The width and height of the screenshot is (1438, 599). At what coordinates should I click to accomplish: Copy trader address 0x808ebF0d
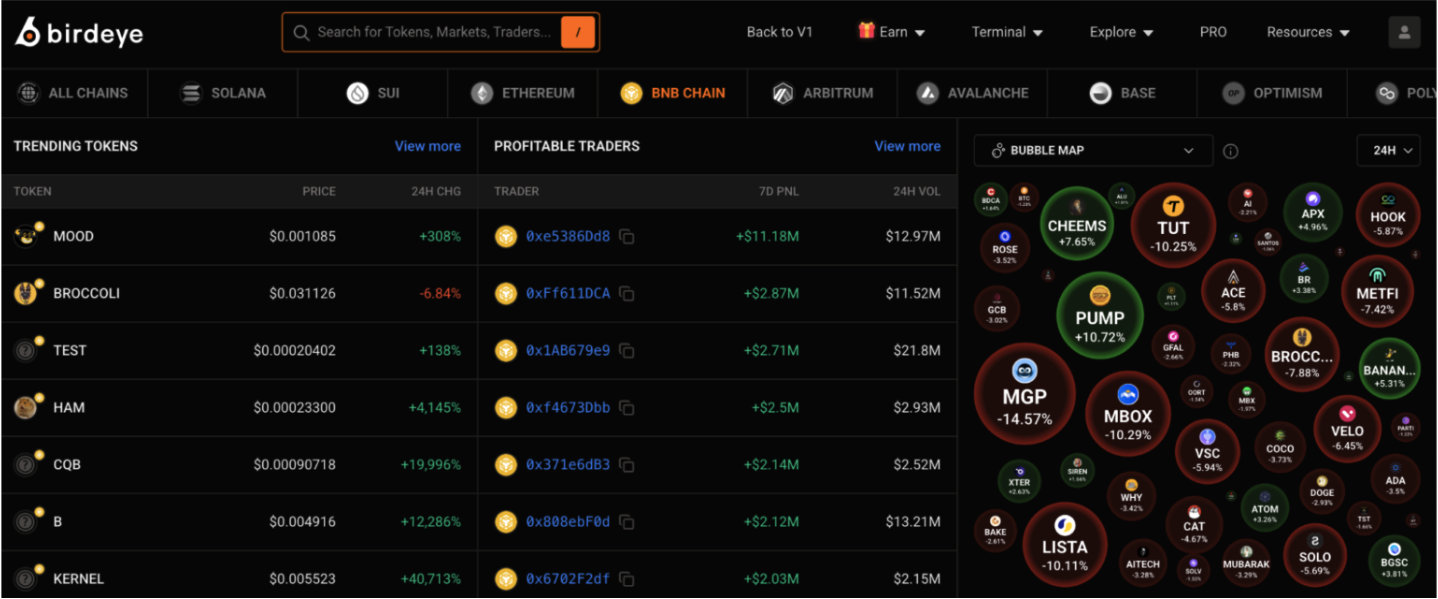(627, 522)
